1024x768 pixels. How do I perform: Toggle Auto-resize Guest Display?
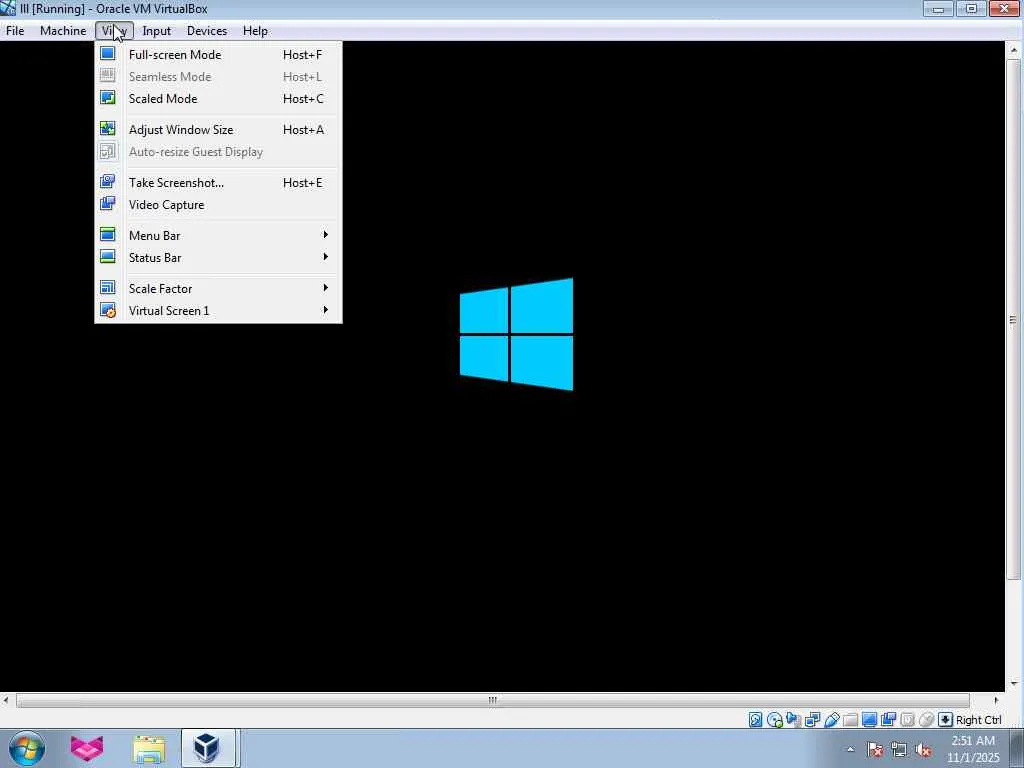[x=218, y=152]
